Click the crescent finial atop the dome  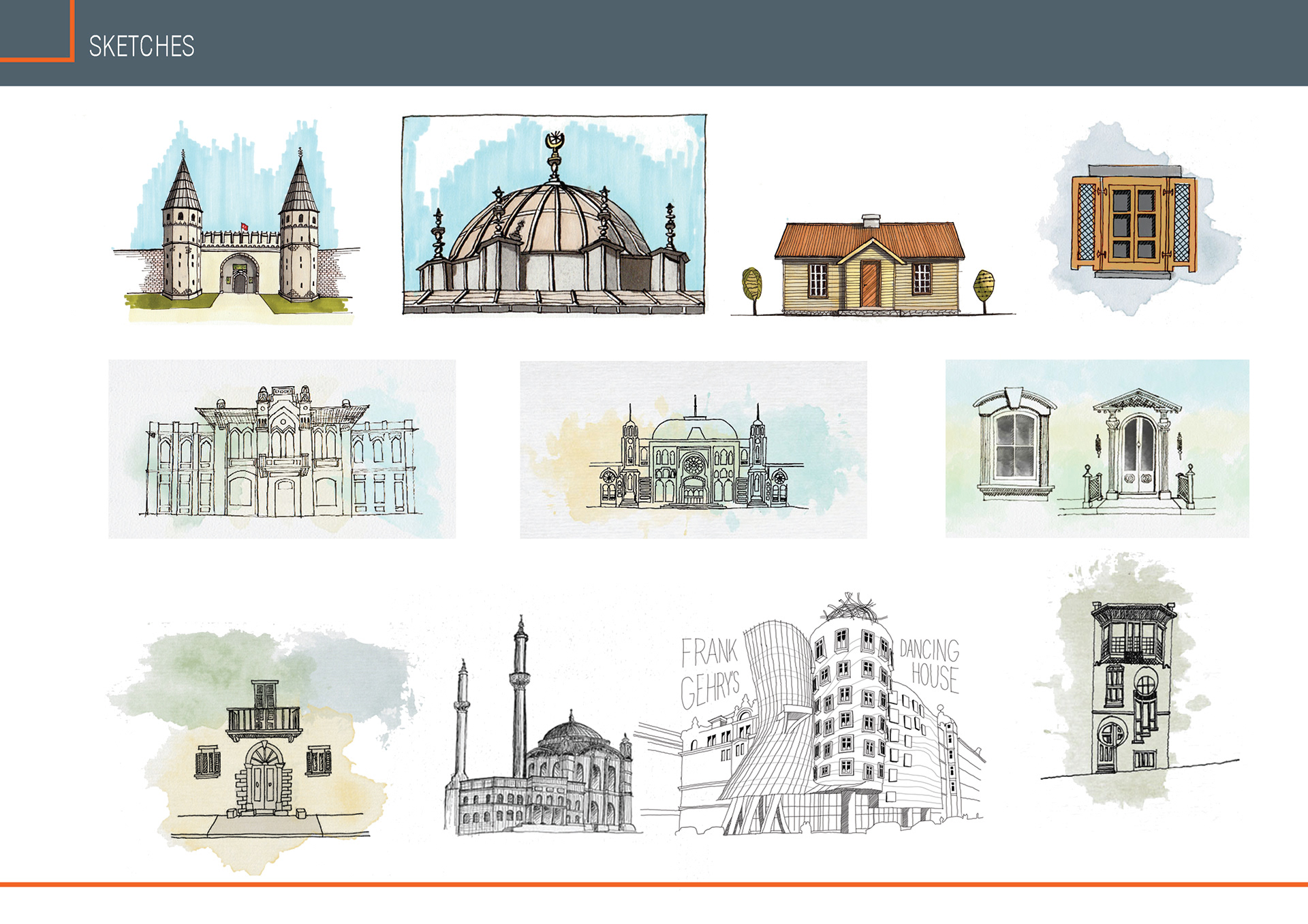(555, 142)
